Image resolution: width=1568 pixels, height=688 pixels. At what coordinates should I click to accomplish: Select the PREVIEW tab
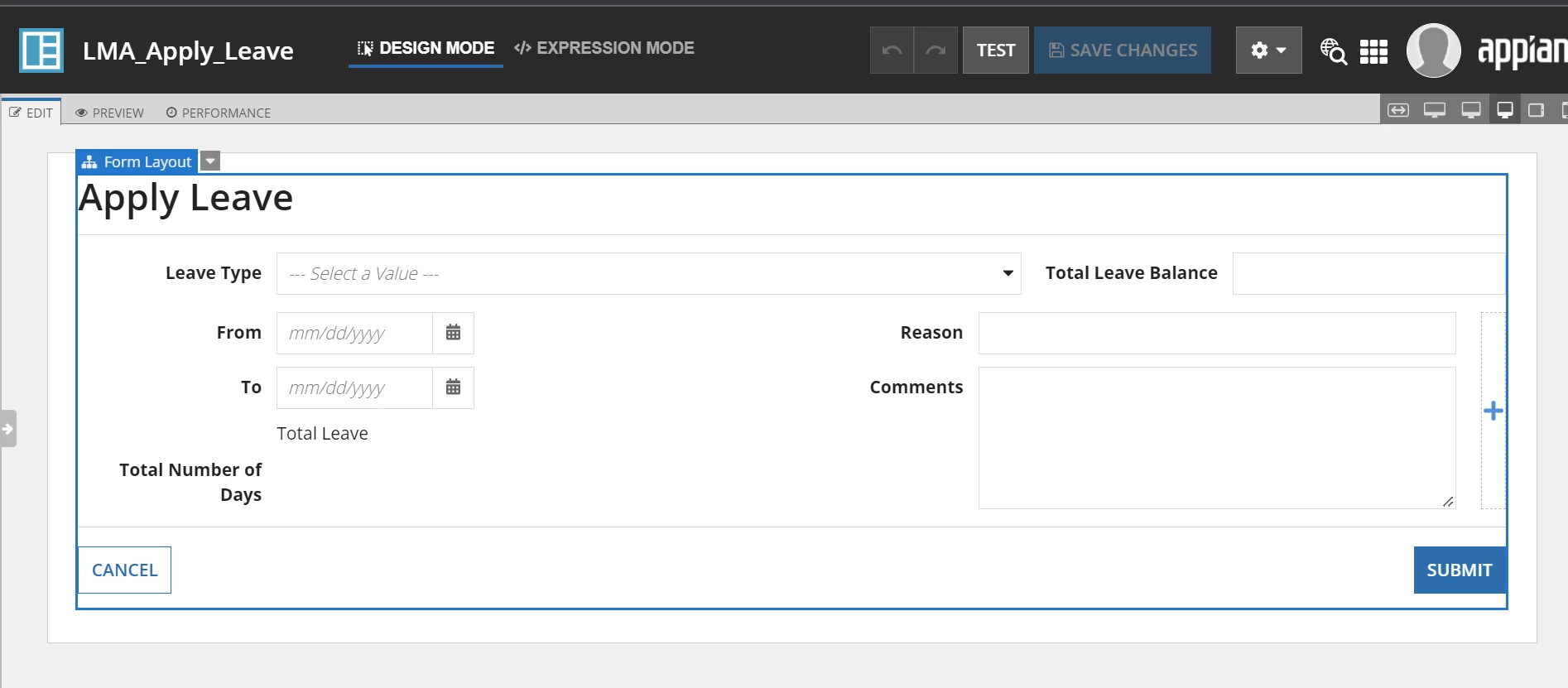109,113
